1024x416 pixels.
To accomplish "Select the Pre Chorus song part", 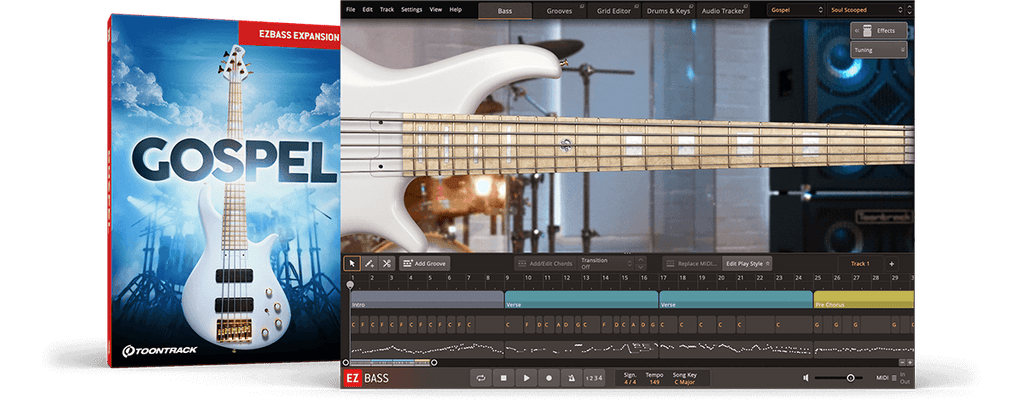I will pos(863,300).
